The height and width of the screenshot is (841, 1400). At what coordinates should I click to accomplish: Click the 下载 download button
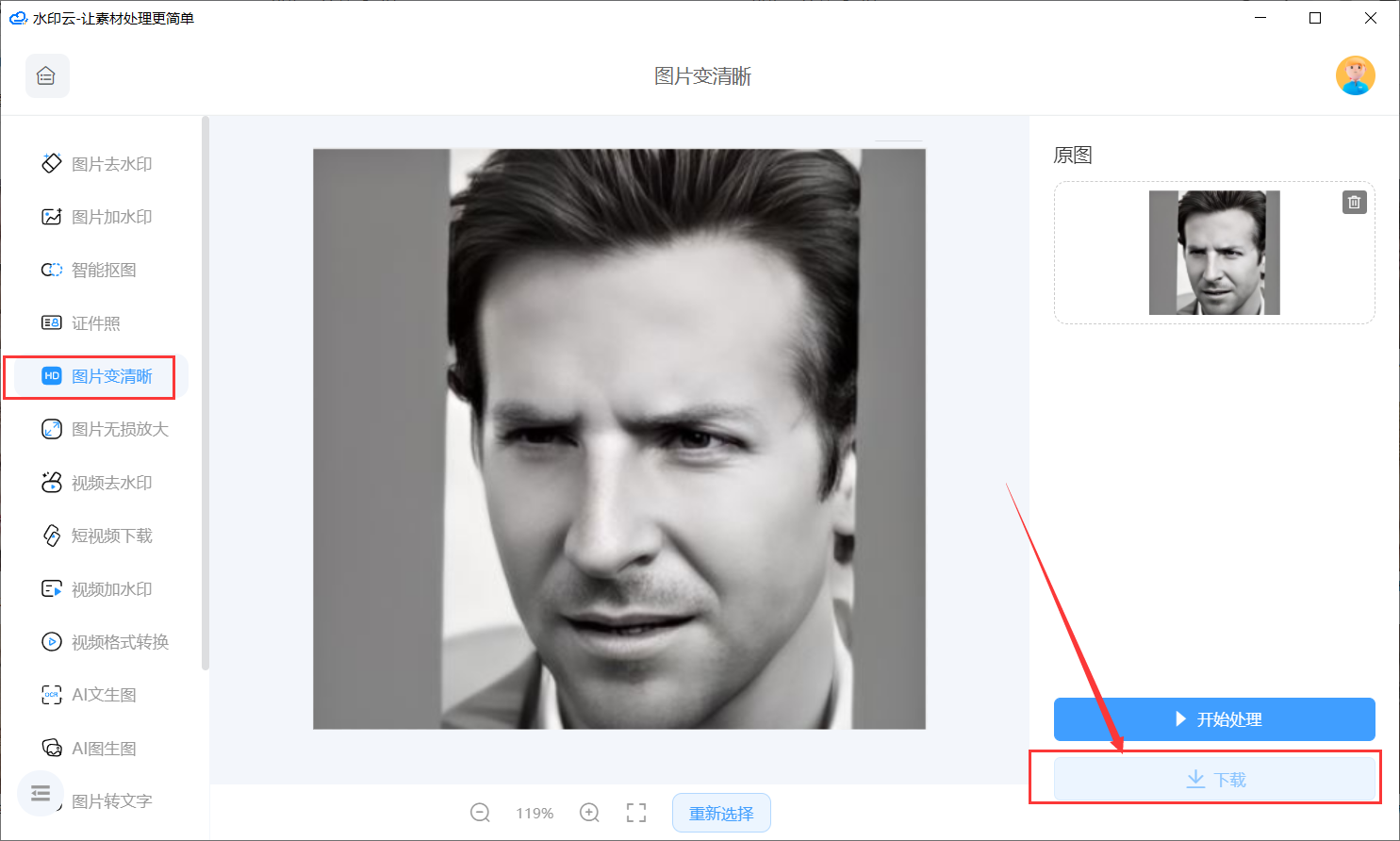pos(1214,780)
